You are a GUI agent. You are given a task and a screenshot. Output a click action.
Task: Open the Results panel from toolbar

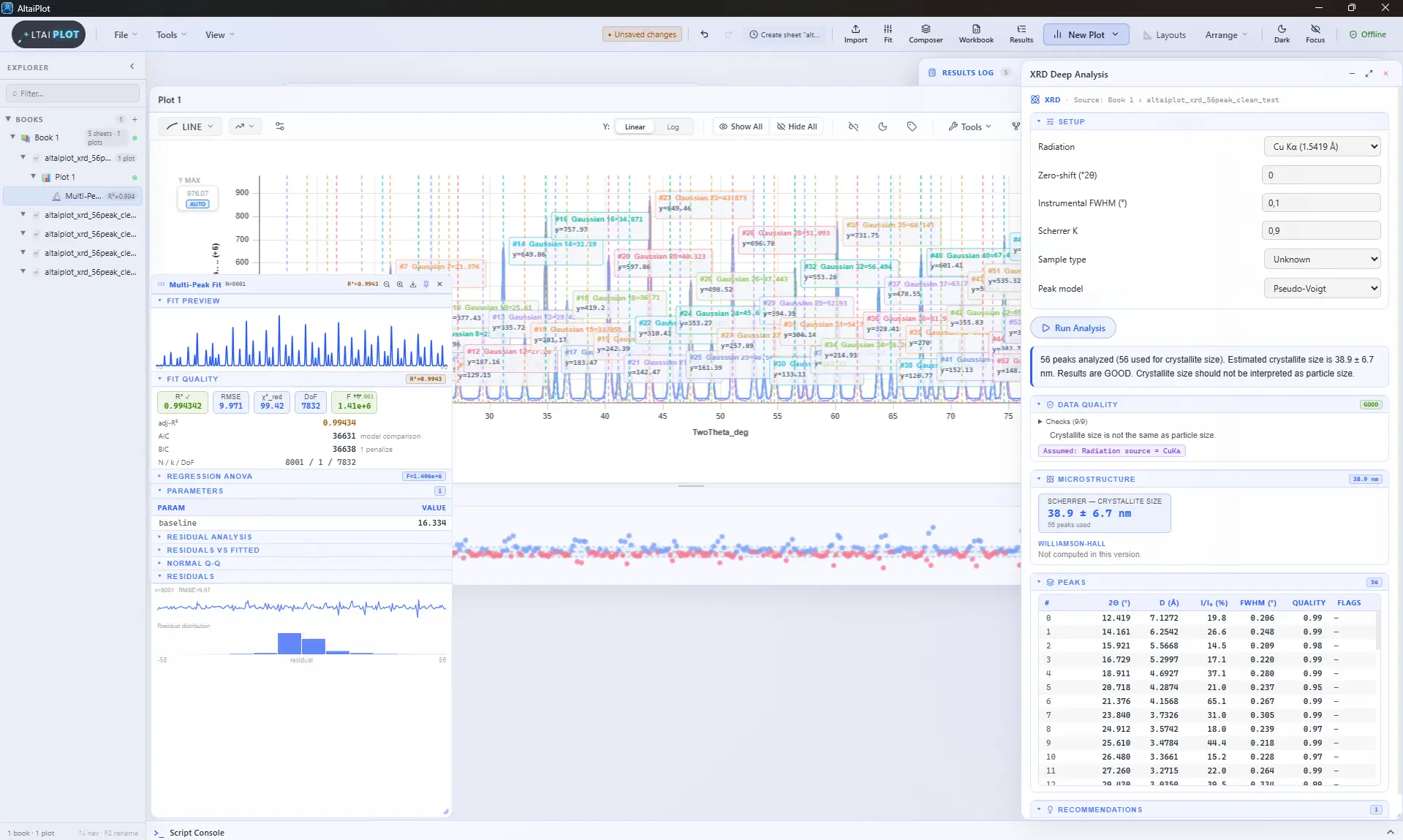point(1021,34)
